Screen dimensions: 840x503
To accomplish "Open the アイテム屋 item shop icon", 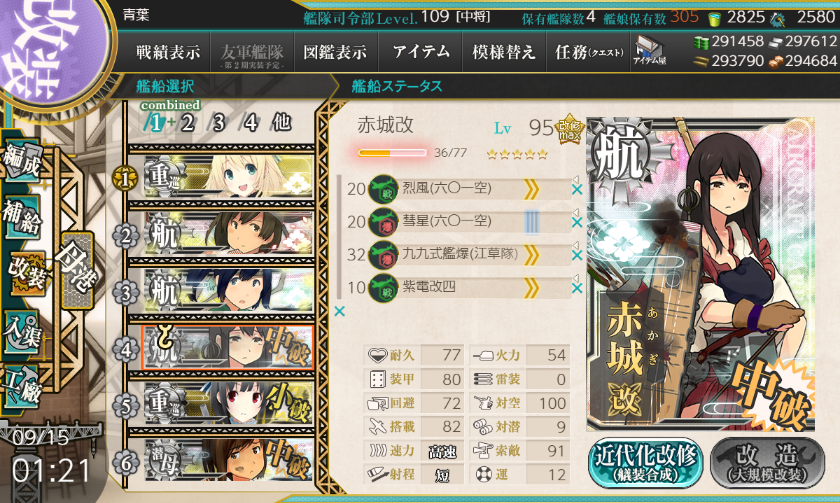I will [649, 50].
